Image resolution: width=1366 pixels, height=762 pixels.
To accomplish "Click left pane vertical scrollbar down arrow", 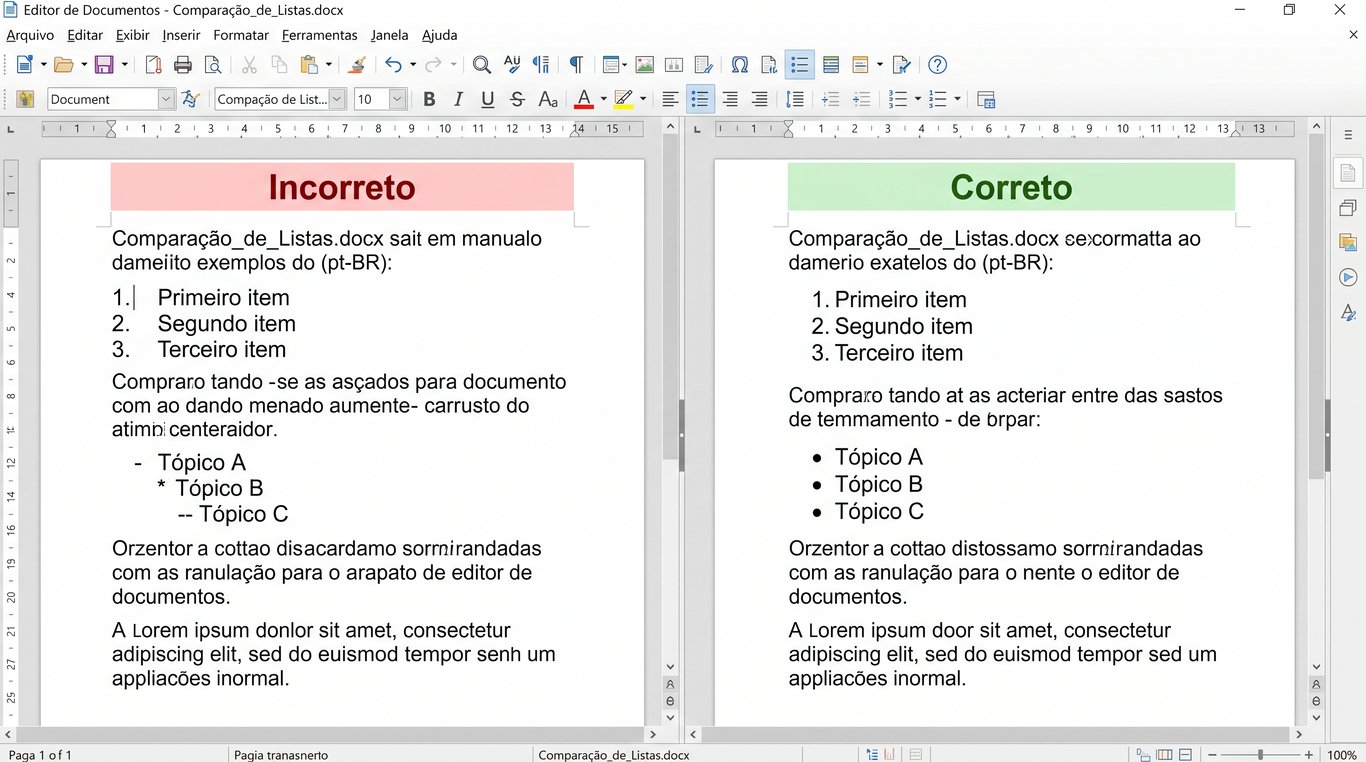I will pyautogui.click(x=670, y=716).
